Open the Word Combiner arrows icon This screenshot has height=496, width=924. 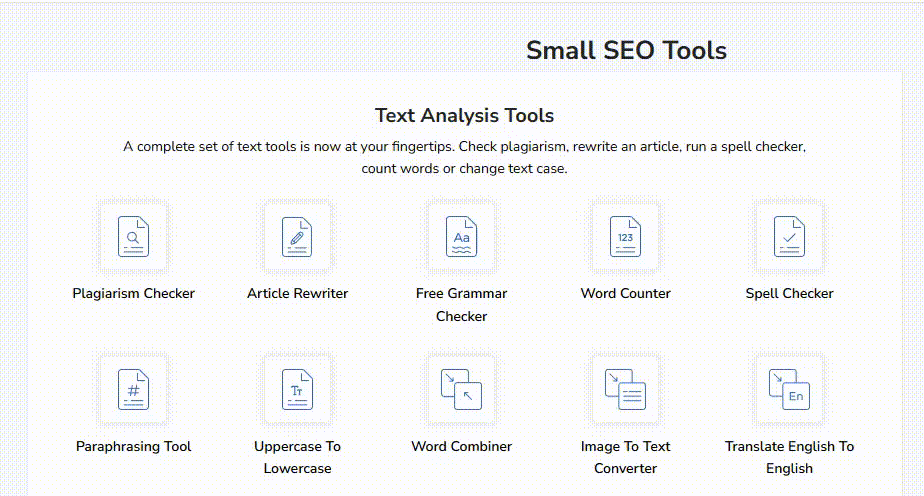pos(461,389)
